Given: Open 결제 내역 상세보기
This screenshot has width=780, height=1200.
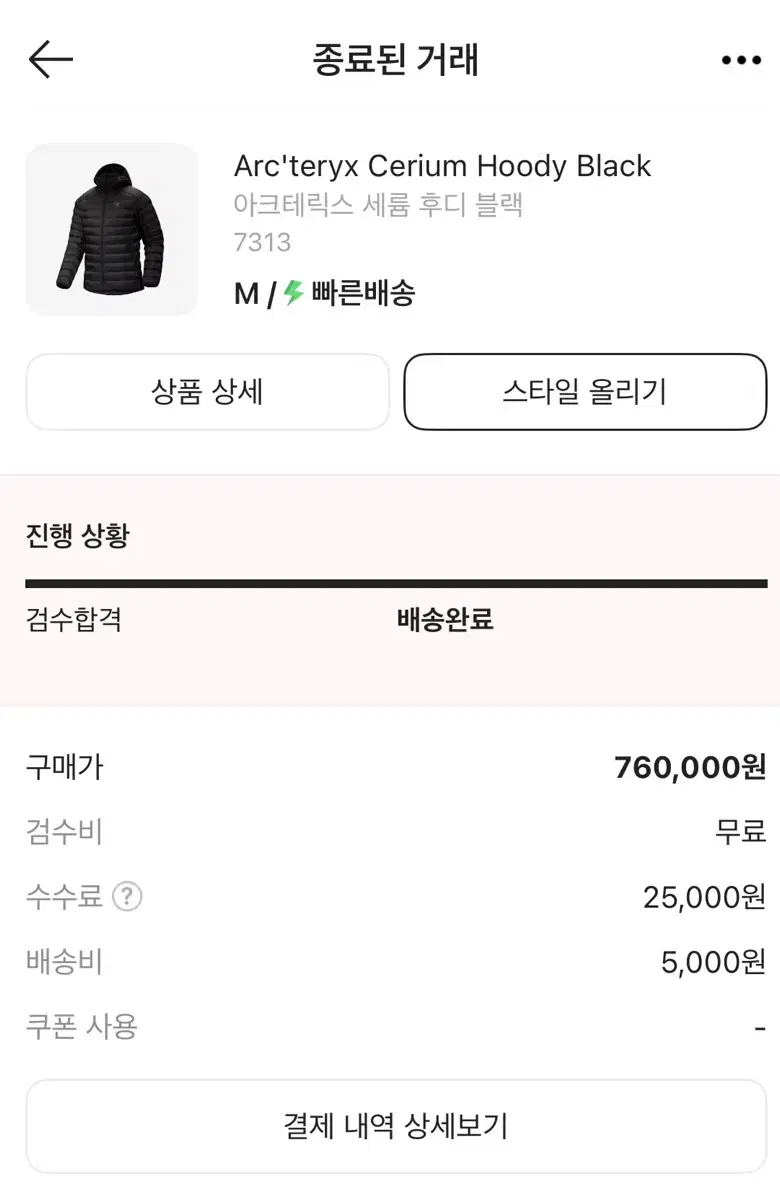Looking at the screenshot, I should pyautogui.click(x=396, y=1126).
